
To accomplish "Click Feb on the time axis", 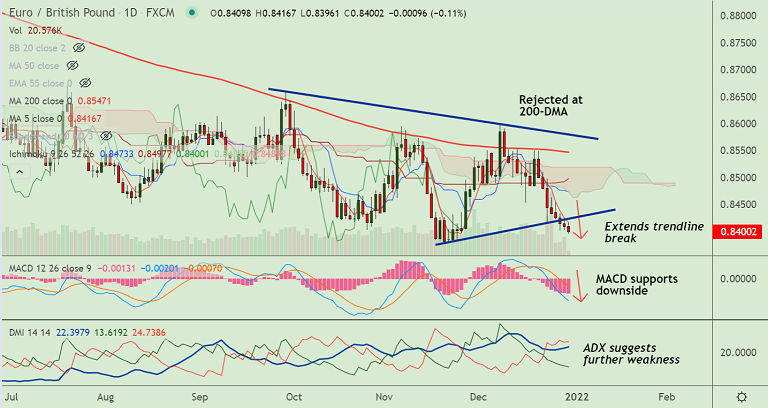I will (666, 396).
